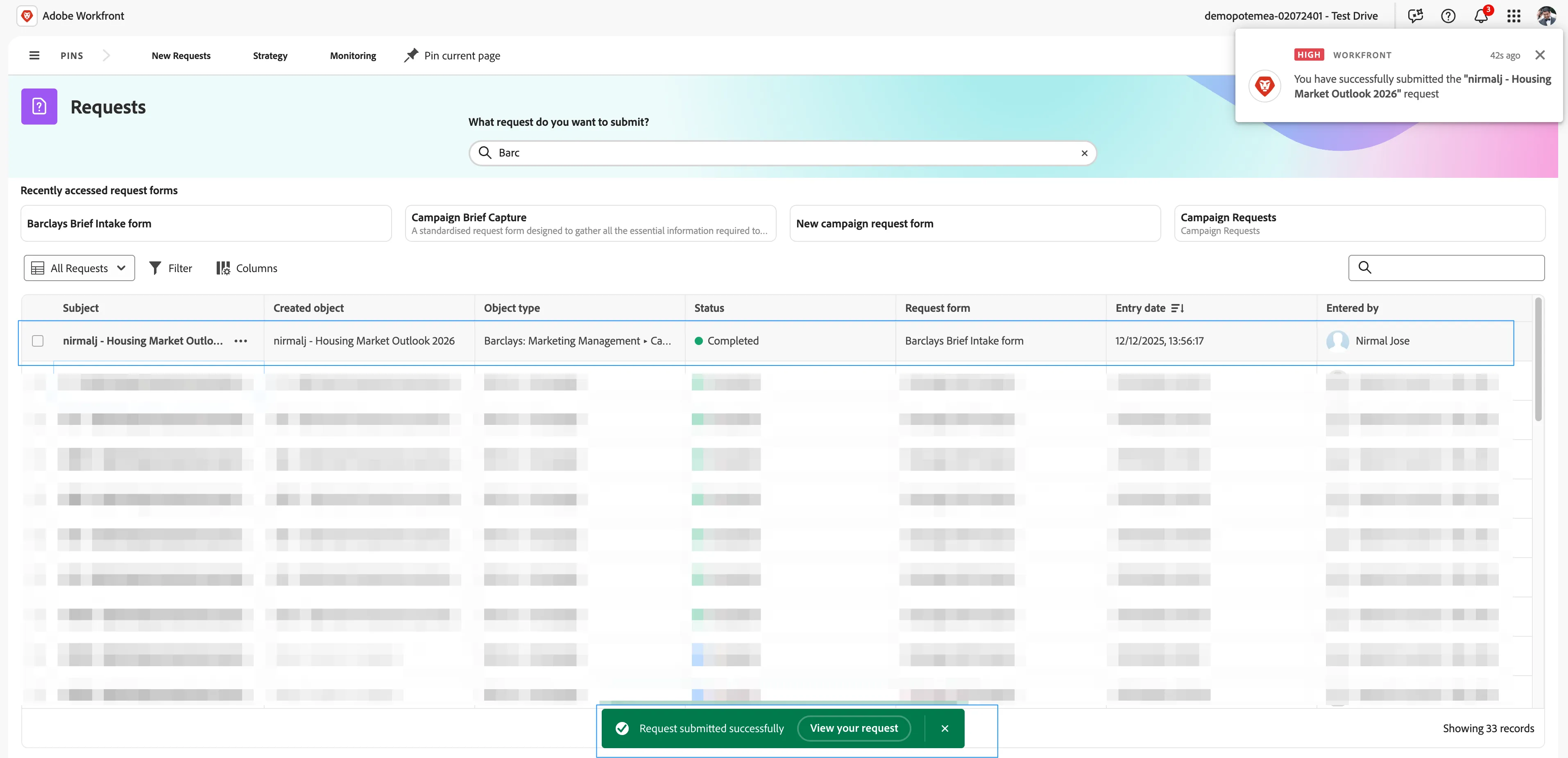Viewport: 1568px width, 758px height.
Task: Open created object nirmalj - Housing Market Outlook 2026
Action: coord(364,341)
